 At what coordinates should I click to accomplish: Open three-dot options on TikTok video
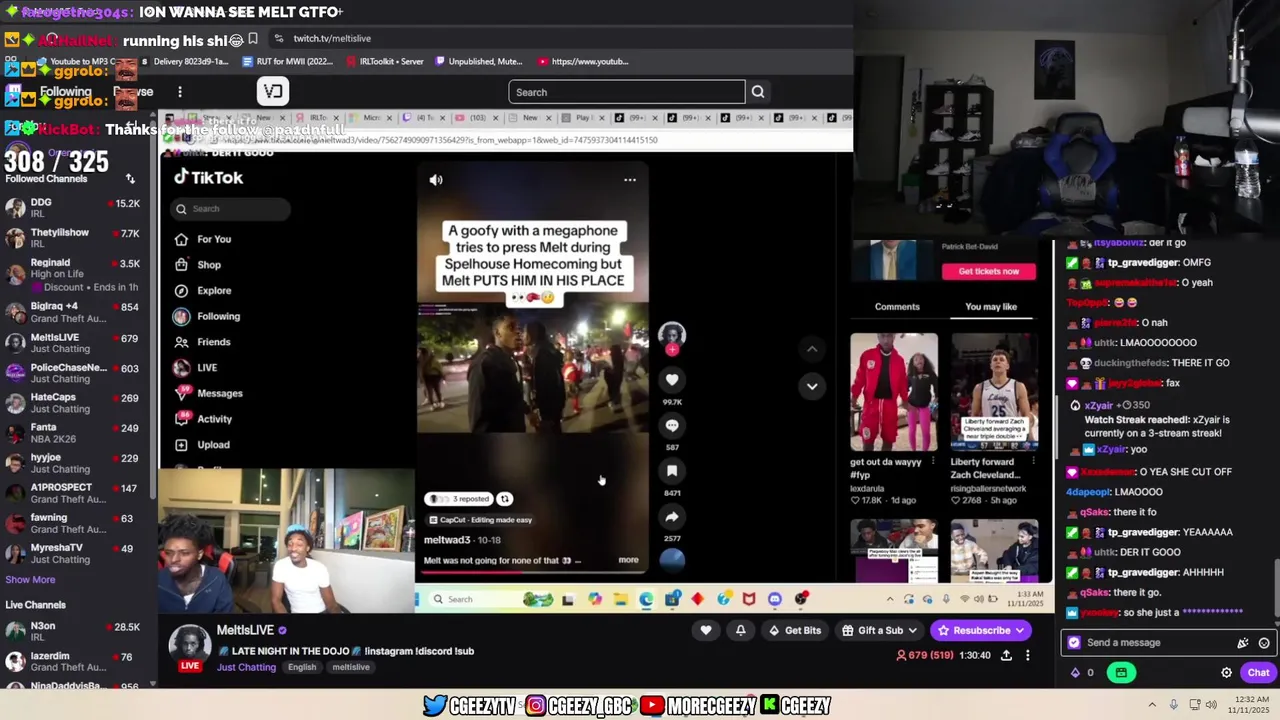click(630, 180)
